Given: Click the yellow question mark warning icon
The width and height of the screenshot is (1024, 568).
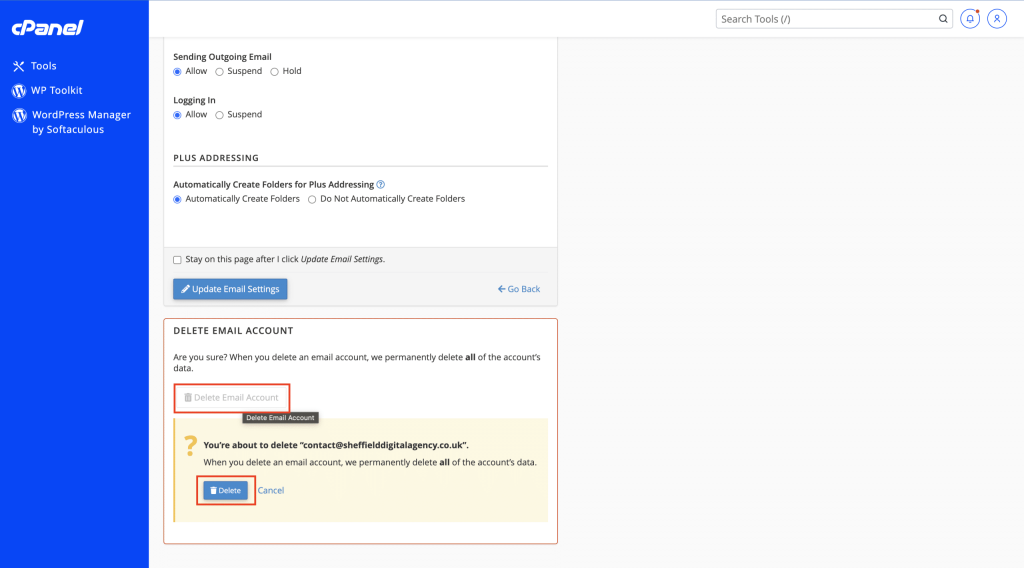Looking at the screenshot, I should tap(190, 446).
